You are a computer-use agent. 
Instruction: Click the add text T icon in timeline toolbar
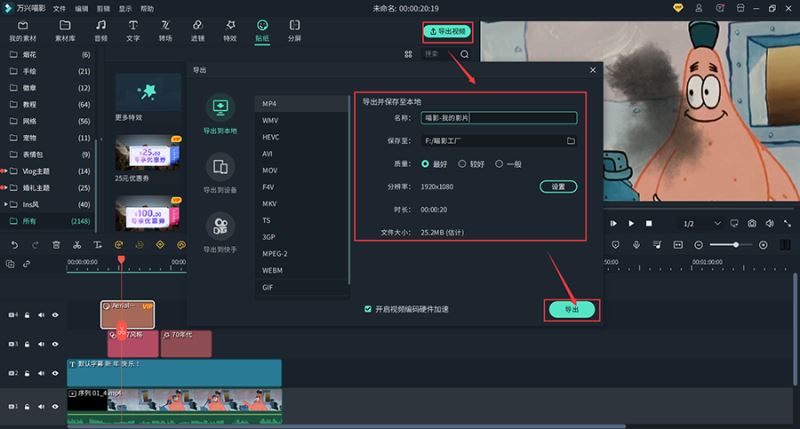[x=97, y=245]
